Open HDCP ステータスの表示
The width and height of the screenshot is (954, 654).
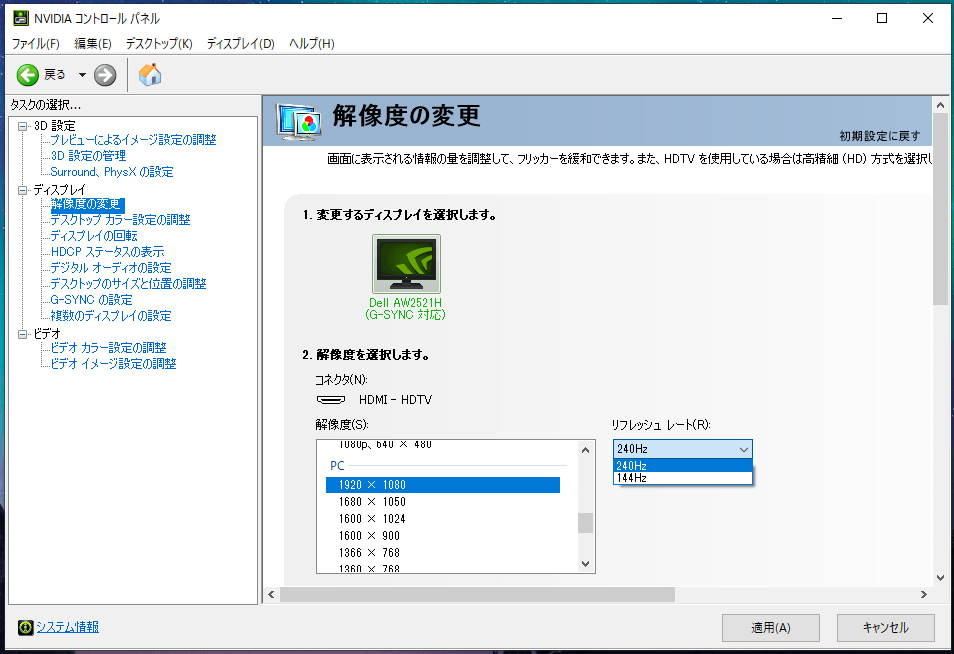(x=107, y=252)
